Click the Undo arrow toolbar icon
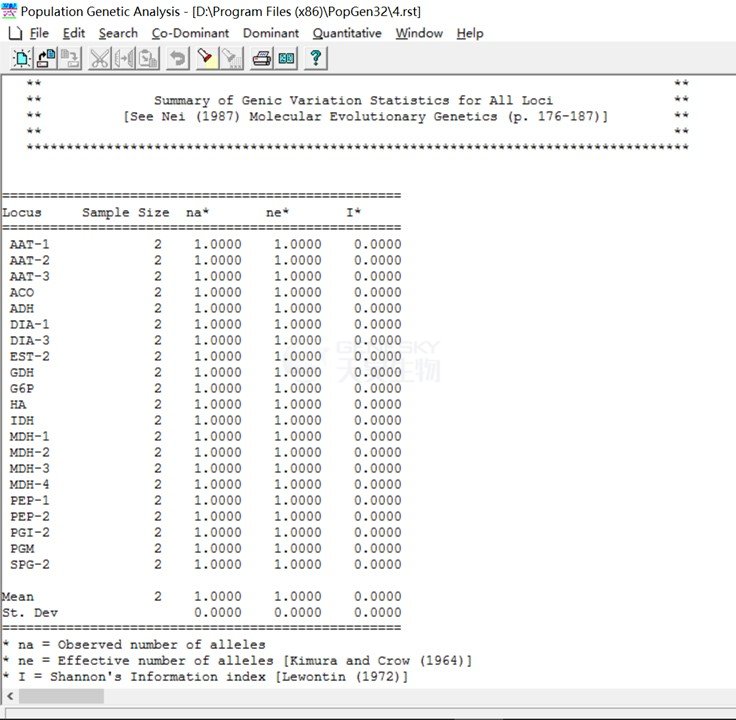The height and width of the screenshot is (720, 736). (178, 59)
